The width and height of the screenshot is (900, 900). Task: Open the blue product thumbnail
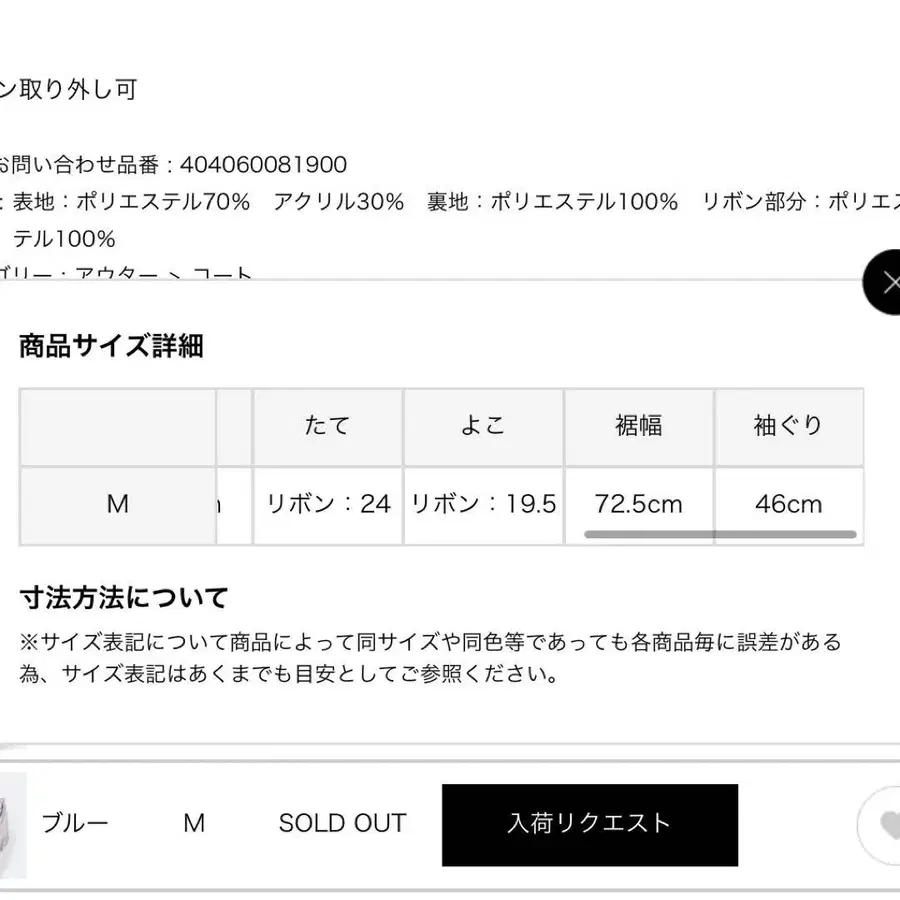click(x=13, y=825)
